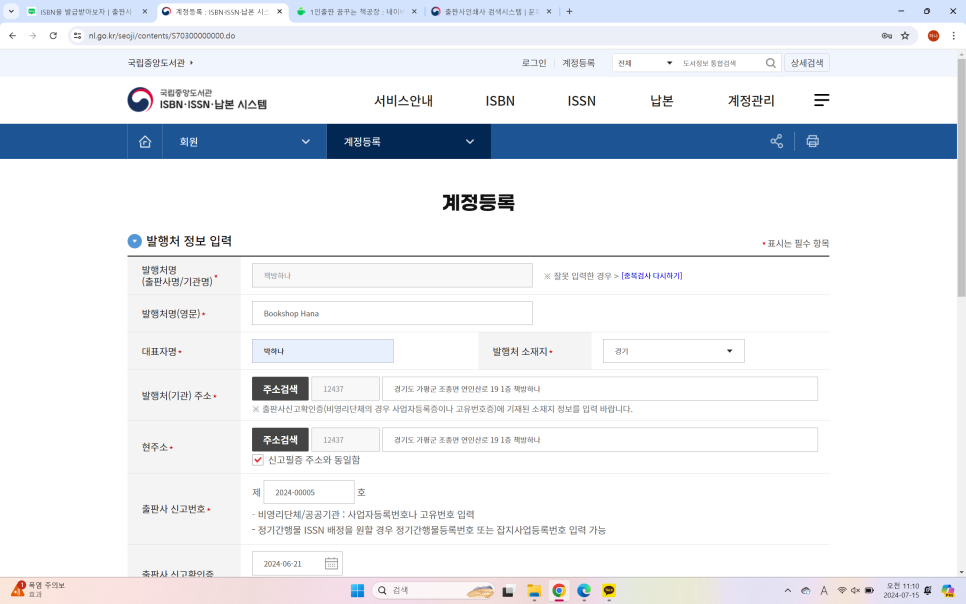Click the 발행처명(영문) Bookshop Hana field

pyautogui.click(x=392, y=313)
